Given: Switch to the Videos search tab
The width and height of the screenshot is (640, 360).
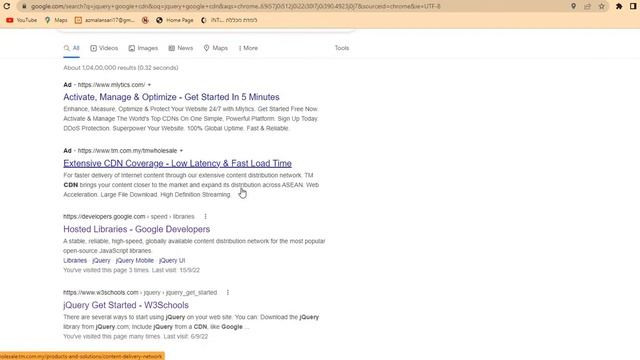Looking at the screenshot, I should click(x=104, y=48).
